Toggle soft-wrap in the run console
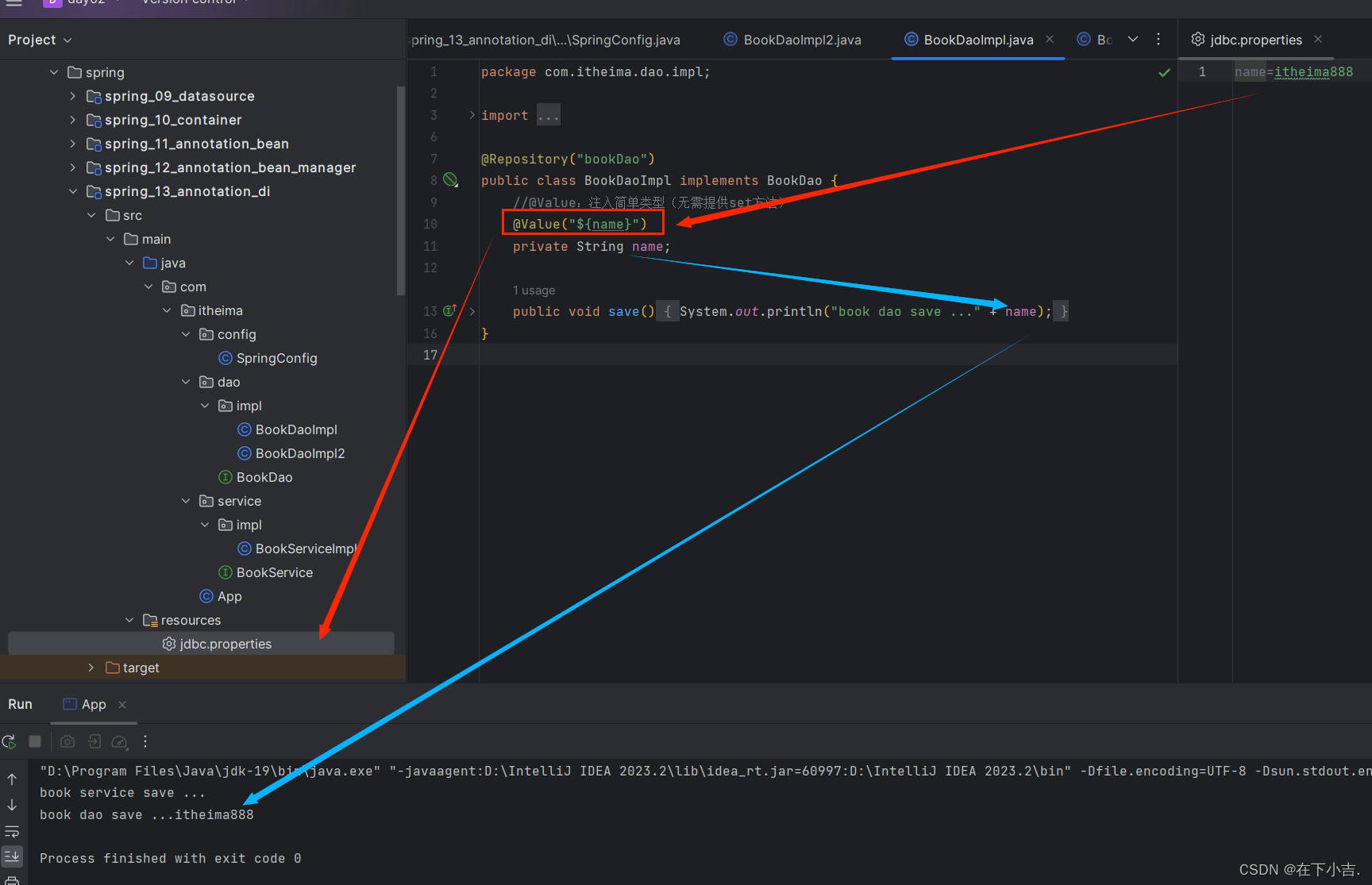The height and width of the screenshot is (885, 1372). pyautogui.click(x=12, y=831)
